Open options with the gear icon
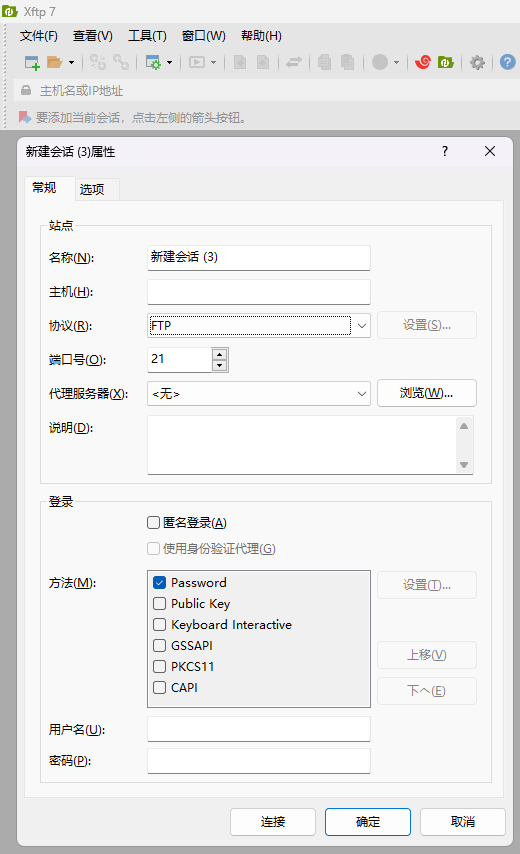The image size is (520, 854). [x=478, y=63]
